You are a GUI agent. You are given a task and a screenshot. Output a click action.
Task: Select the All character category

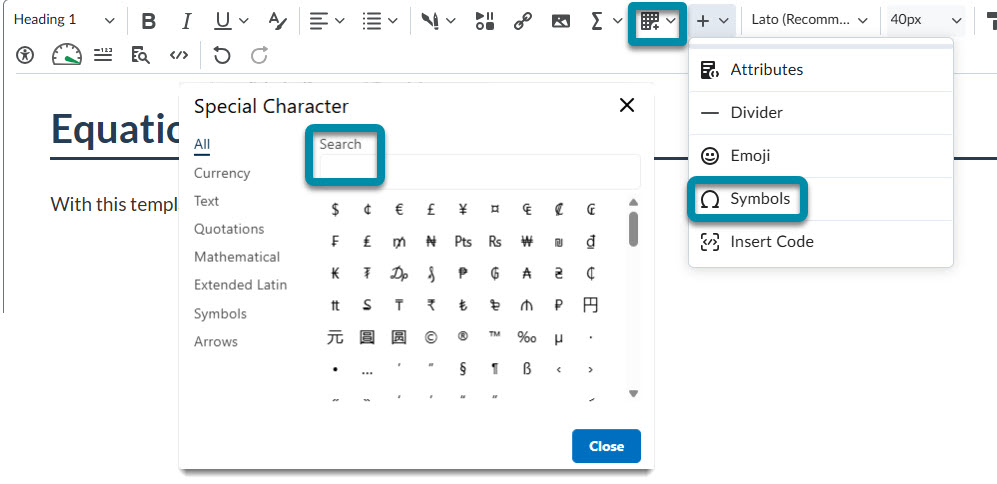(x=202, y=144)
